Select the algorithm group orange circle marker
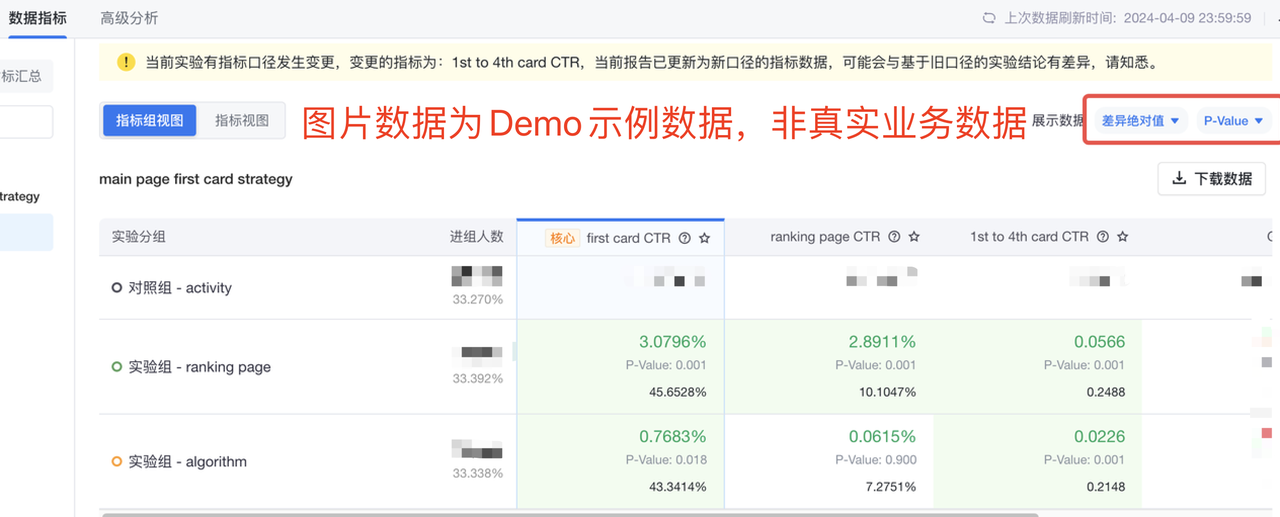 [117, 462]
